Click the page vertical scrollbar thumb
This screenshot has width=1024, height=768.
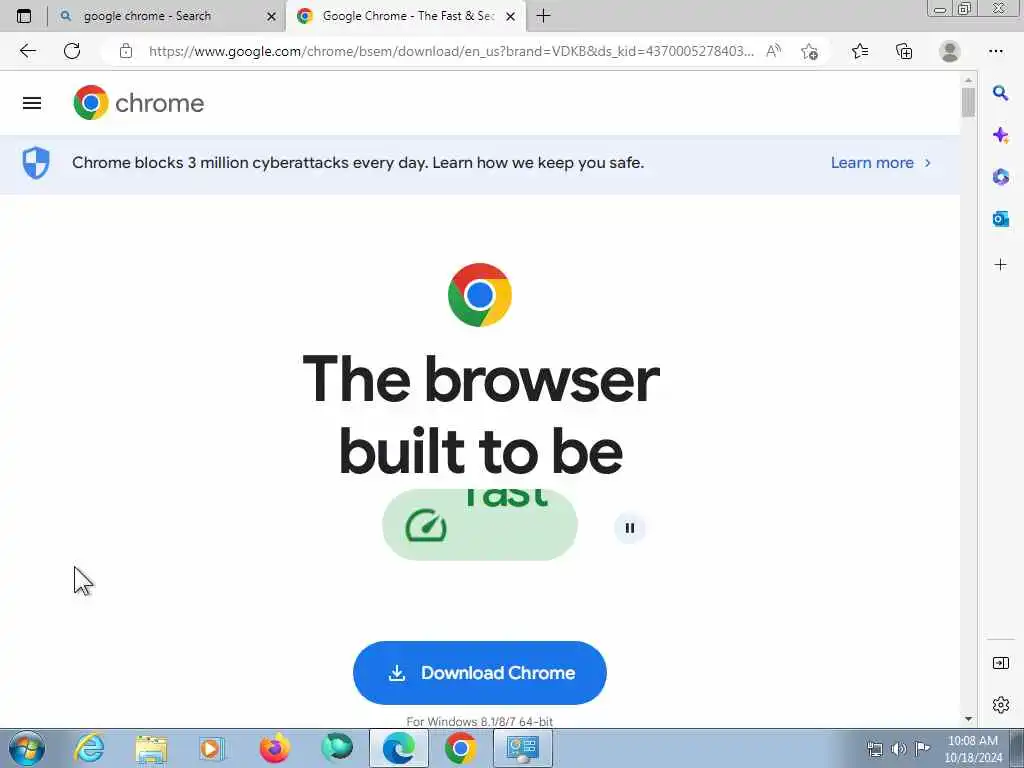pyautogui.click(x=968, y=103)
